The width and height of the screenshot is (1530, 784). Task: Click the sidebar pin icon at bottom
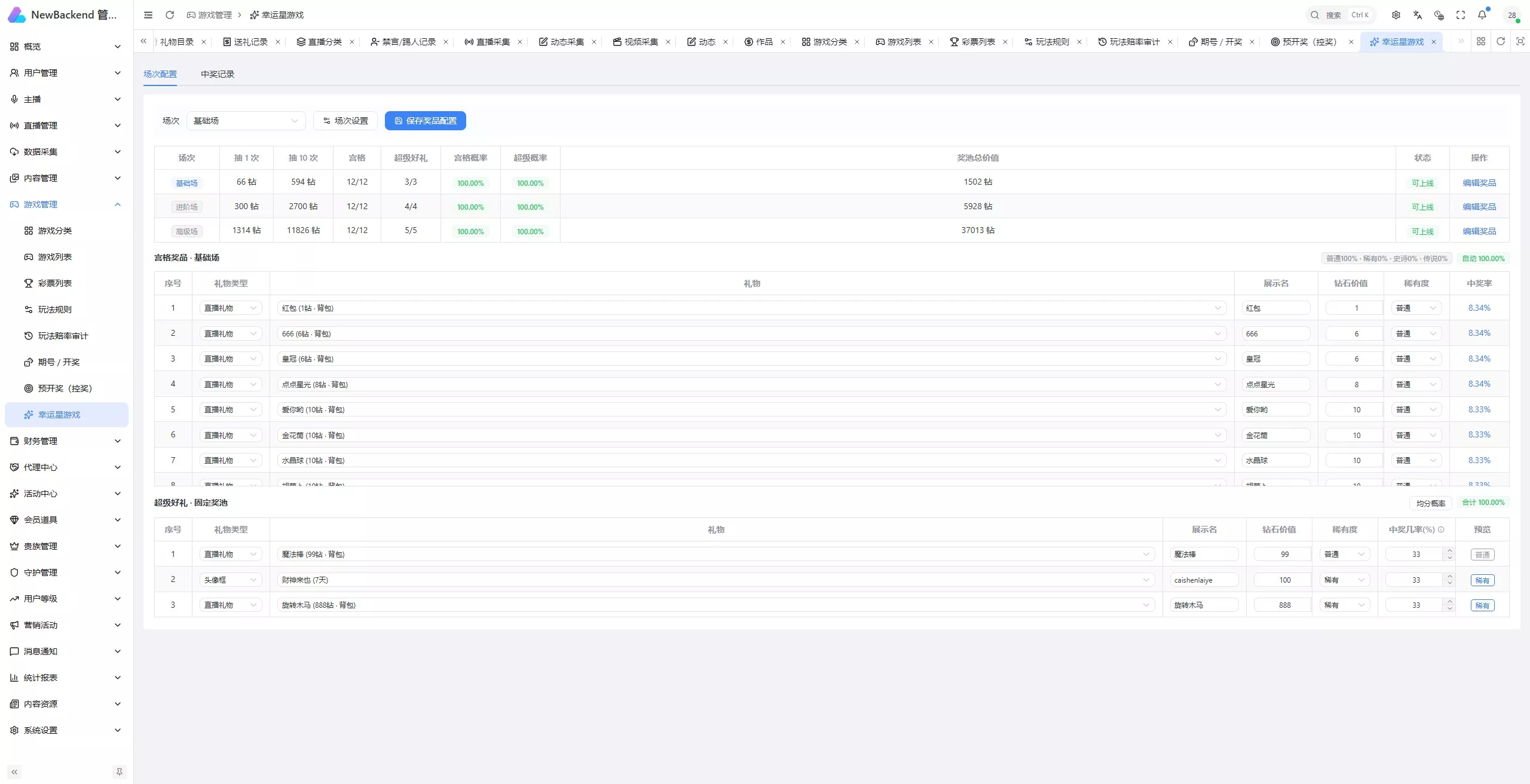(120, 772)
